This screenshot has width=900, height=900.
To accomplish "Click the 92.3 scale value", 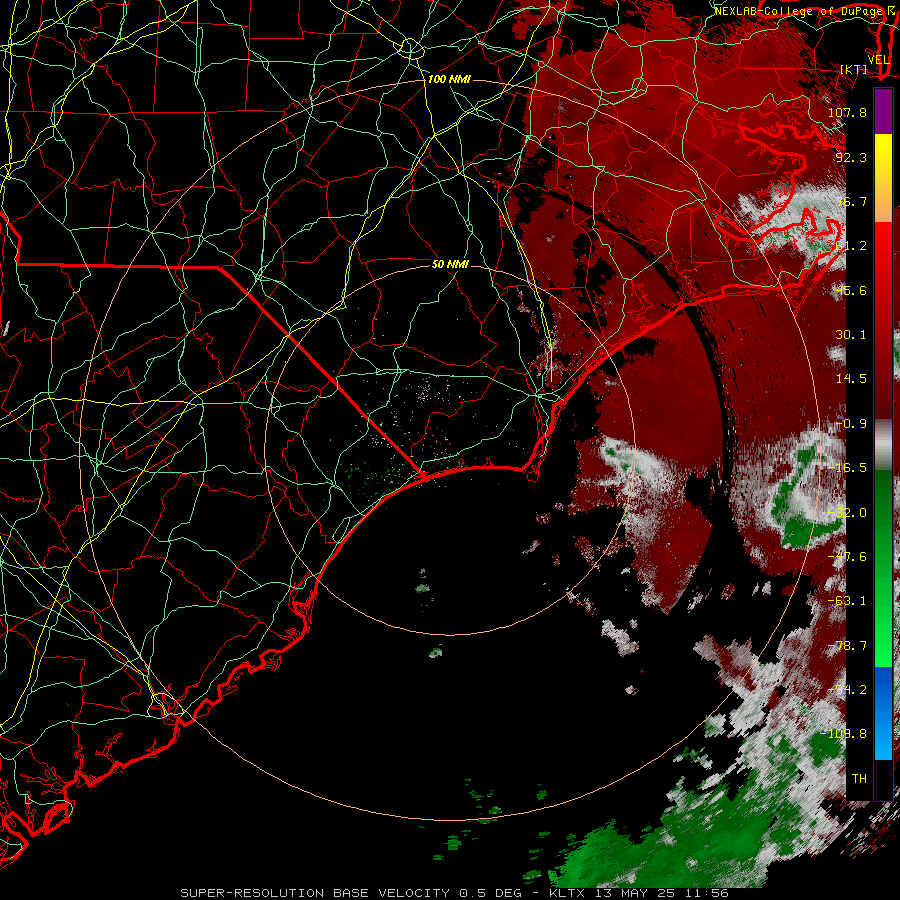I will coord(851,157).
